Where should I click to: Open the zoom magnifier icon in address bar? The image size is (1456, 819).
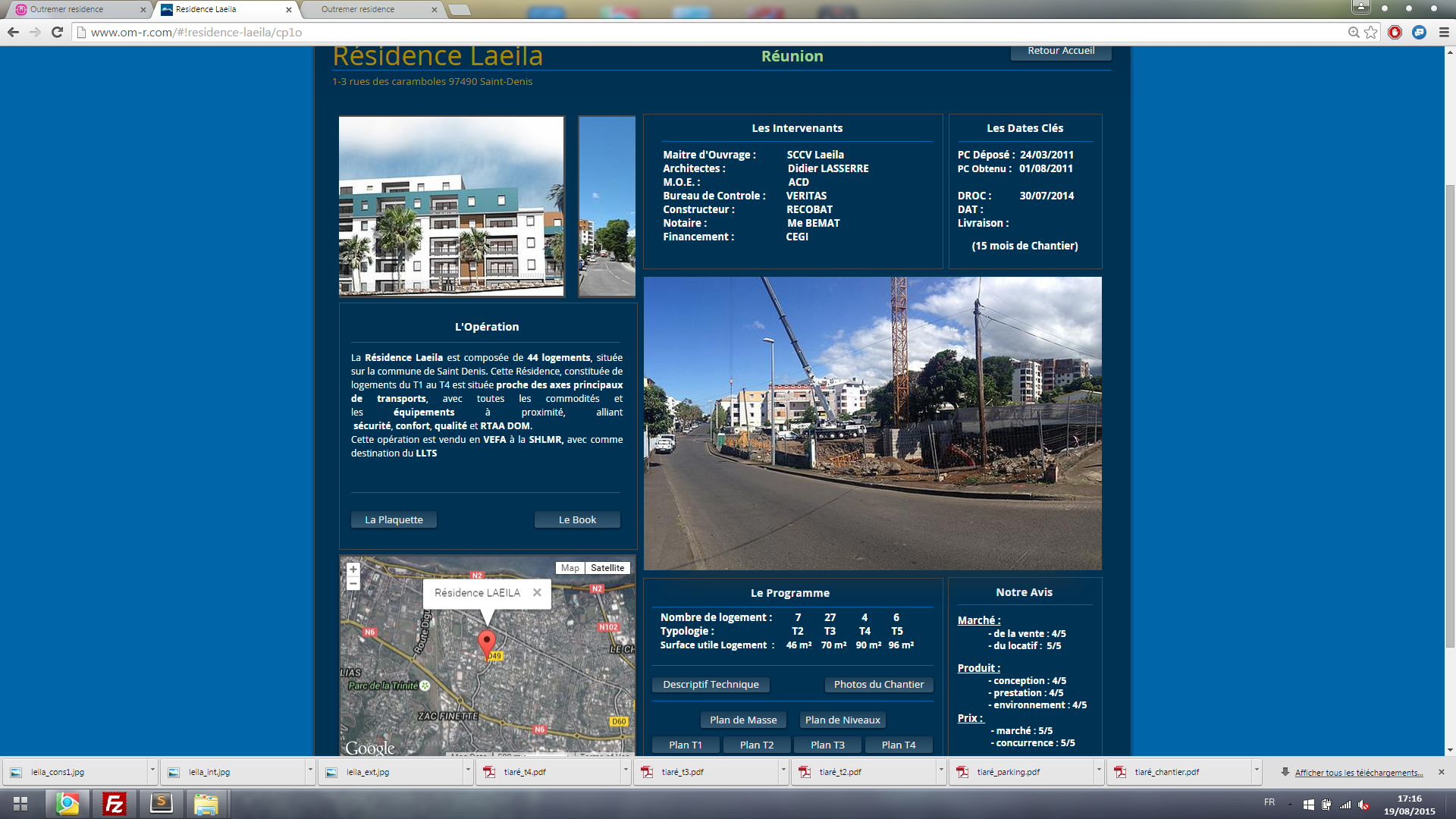(1354, 32)
